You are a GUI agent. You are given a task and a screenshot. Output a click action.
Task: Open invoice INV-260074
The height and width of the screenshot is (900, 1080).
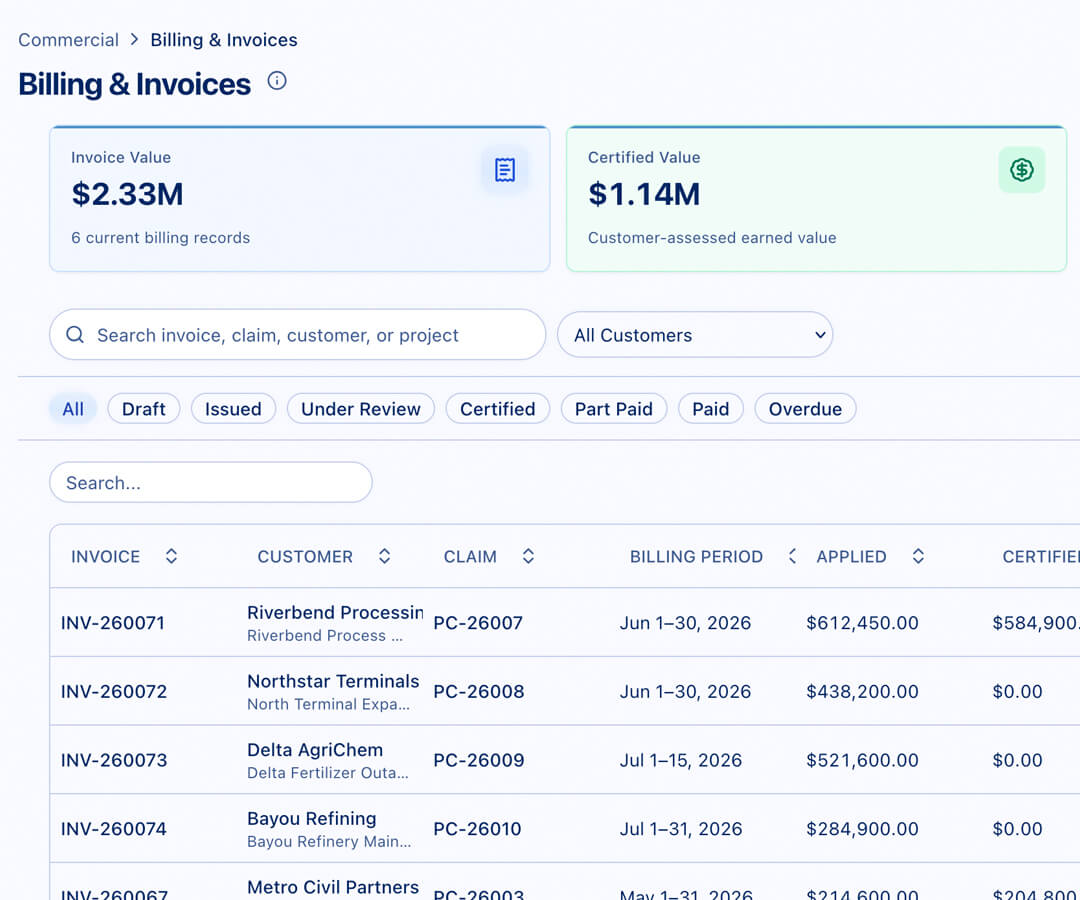(x=114, y=829)
